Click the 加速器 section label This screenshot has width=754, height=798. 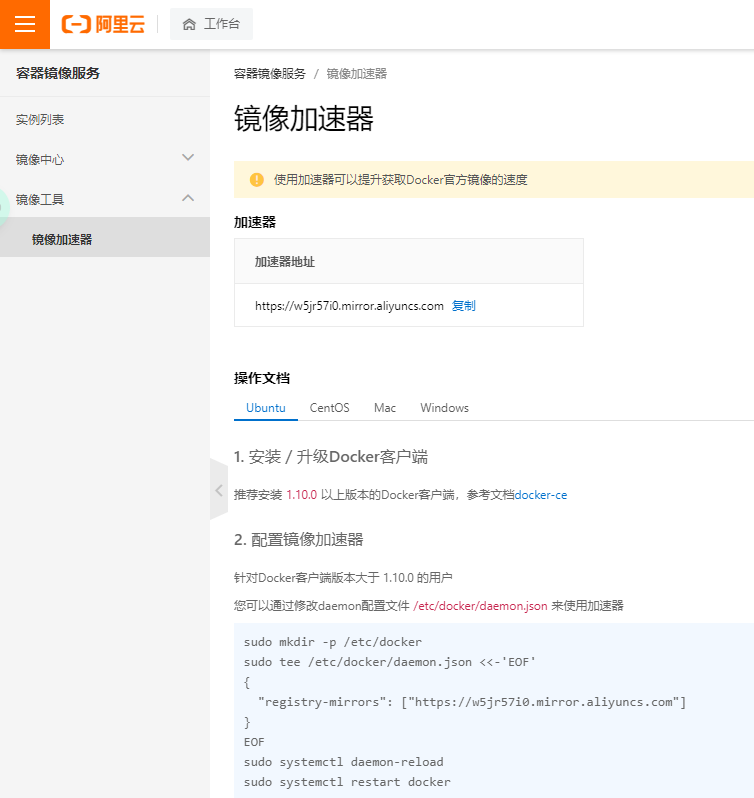coord(255,222)
